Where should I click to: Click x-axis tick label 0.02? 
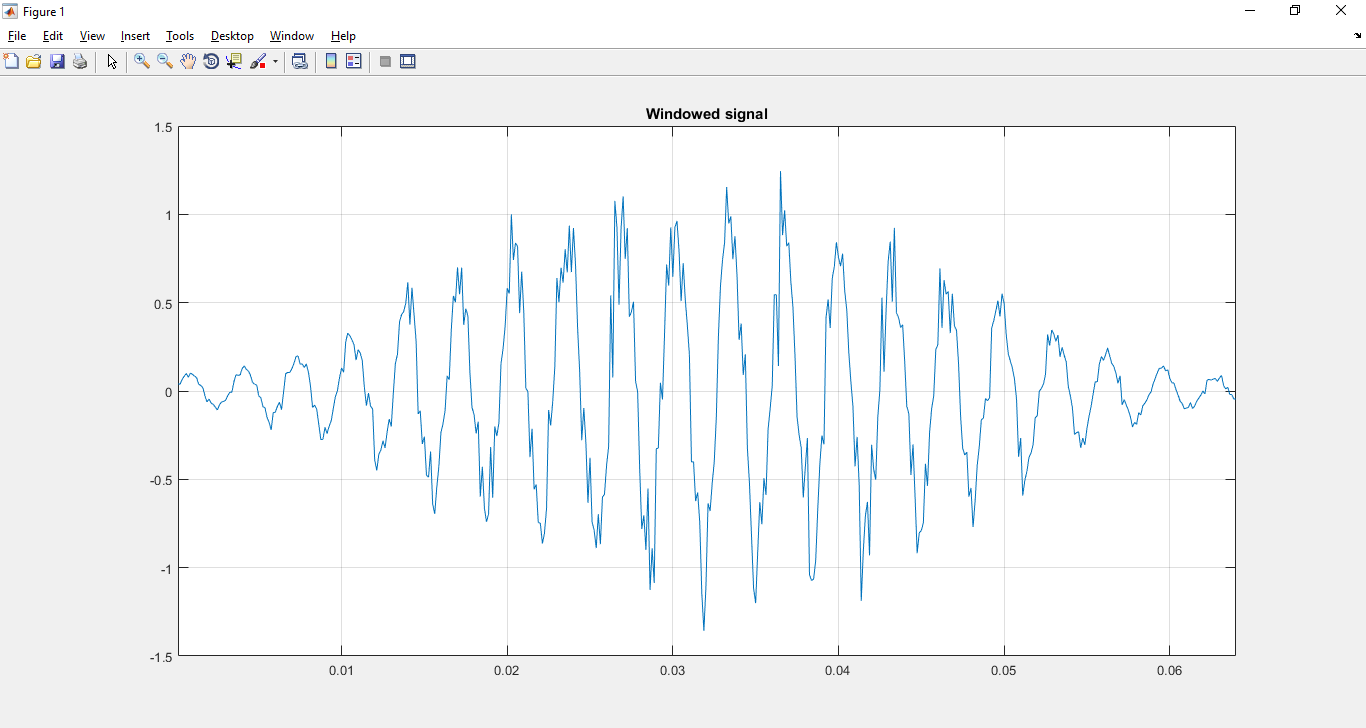click(507, 671)
